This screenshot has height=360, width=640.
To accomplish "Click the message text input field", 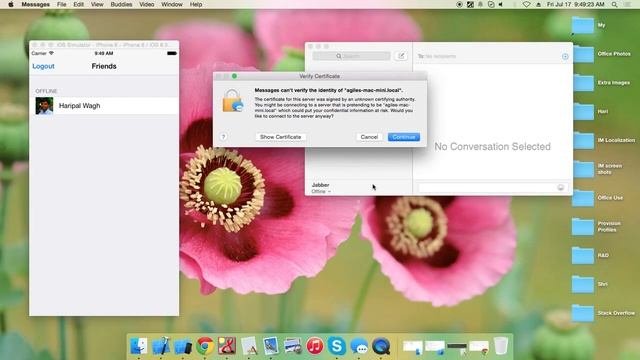I will pos(492,187).
